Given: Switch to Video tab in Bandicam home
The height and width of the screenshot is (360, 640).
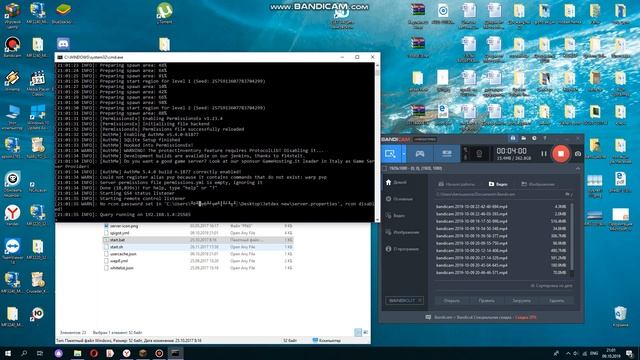Looking at the screenshot, I should [498, 184].
